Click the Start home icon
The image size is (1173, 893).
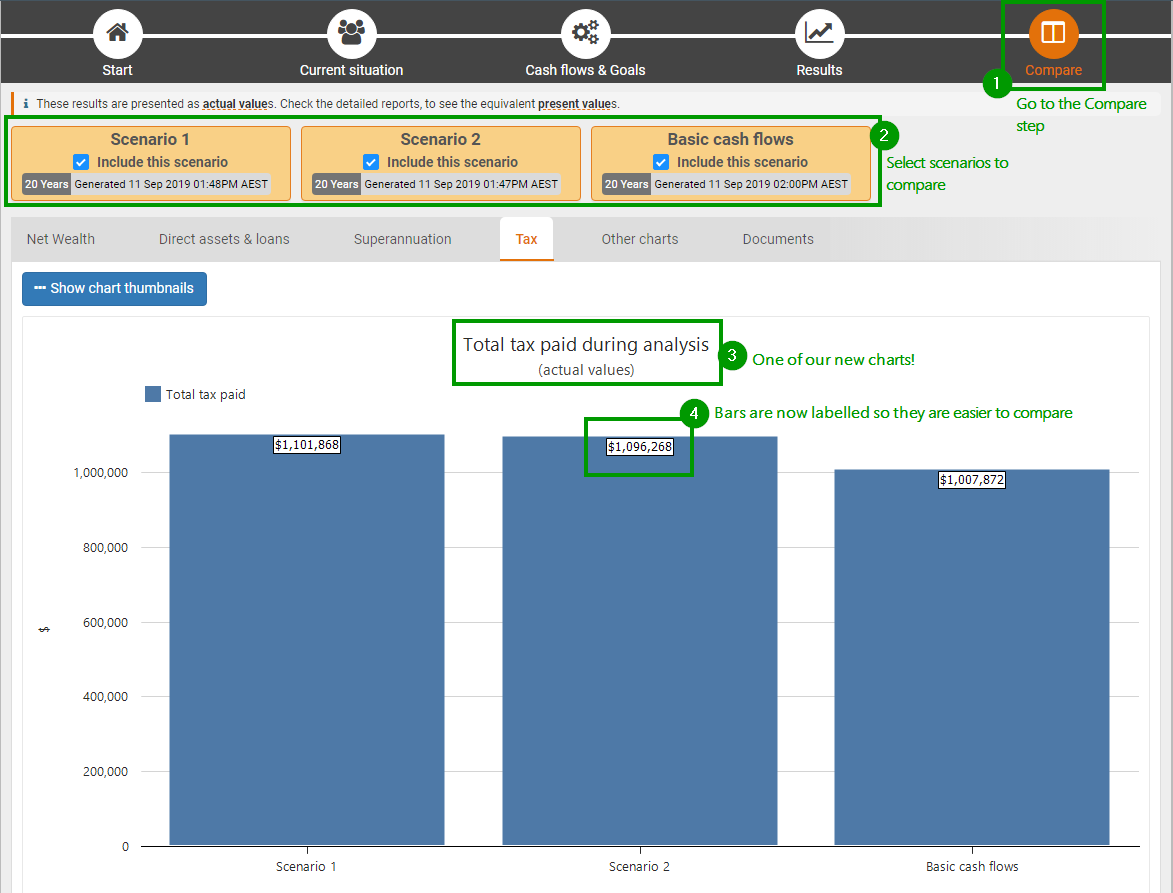coord(118,33)
